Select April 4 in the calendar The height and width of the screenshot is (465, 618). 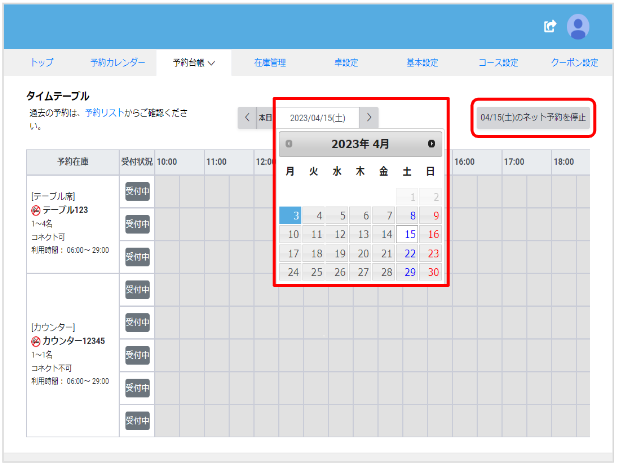[314, 216]
